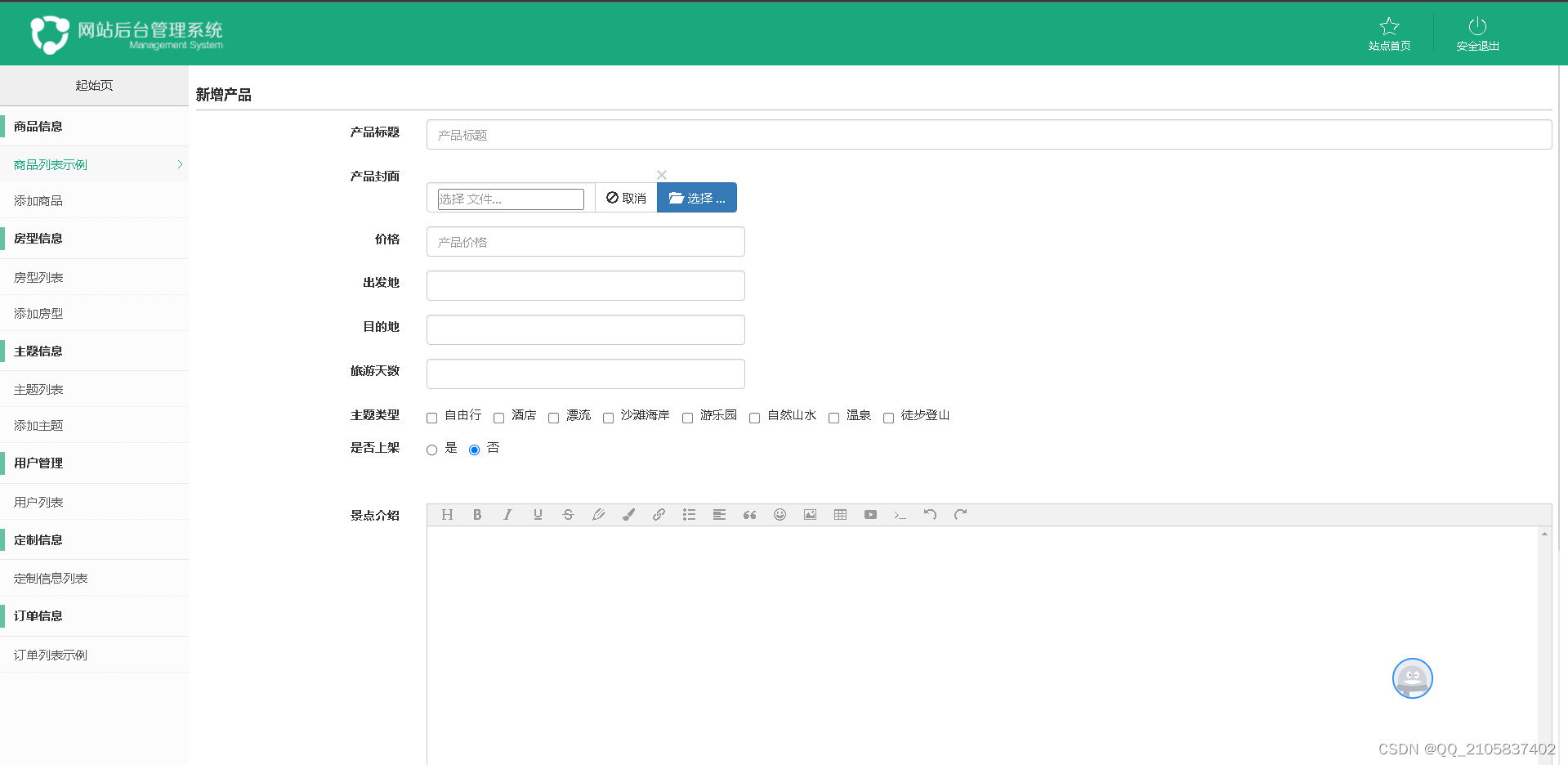Viewport: 1568px width, 765px height.
Task: Insert a hyperlink with link icon
Action: (659, 515)
